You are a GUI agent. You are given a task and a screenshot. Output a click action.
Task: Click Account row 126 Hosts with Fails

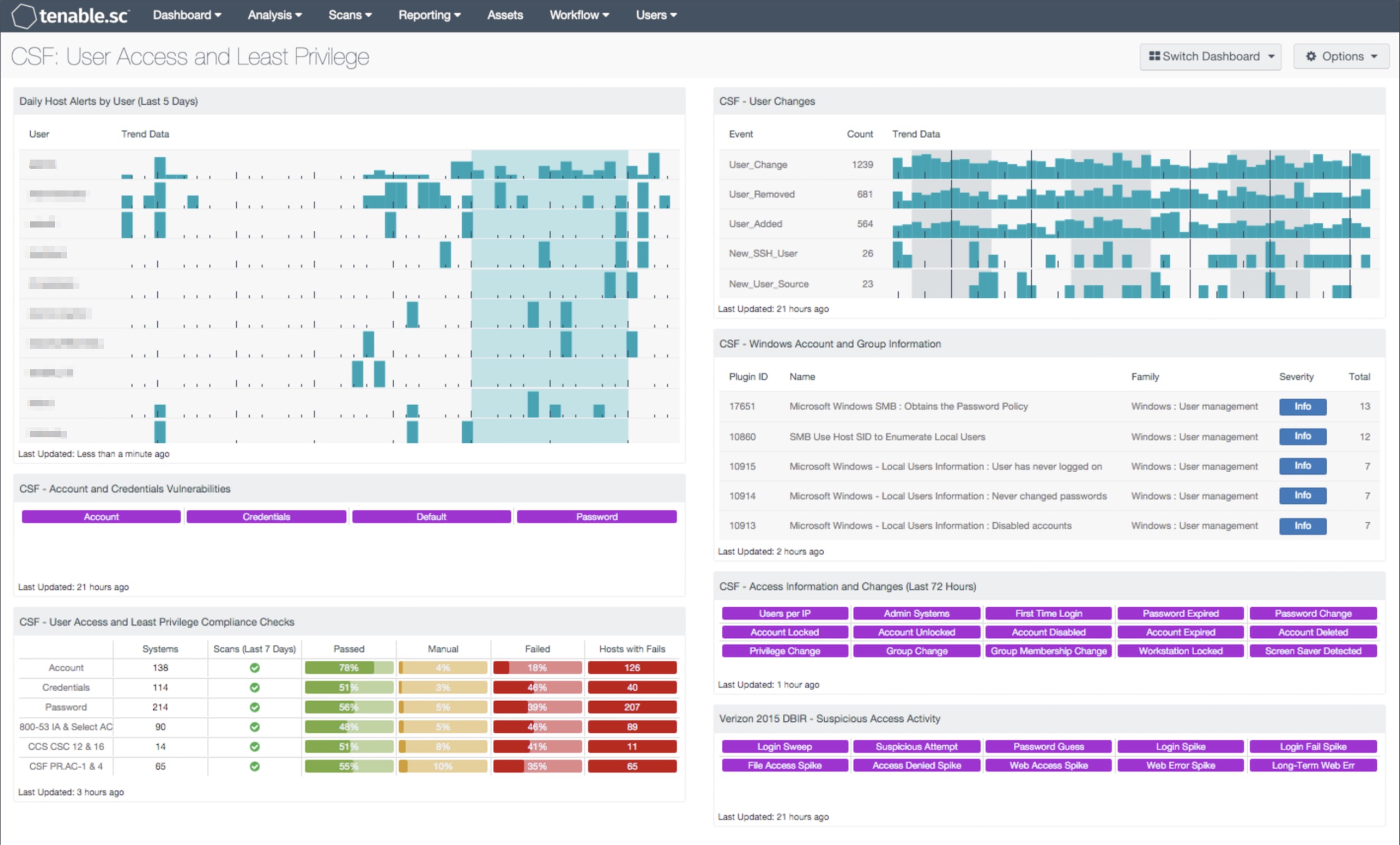tap(632, 668)
